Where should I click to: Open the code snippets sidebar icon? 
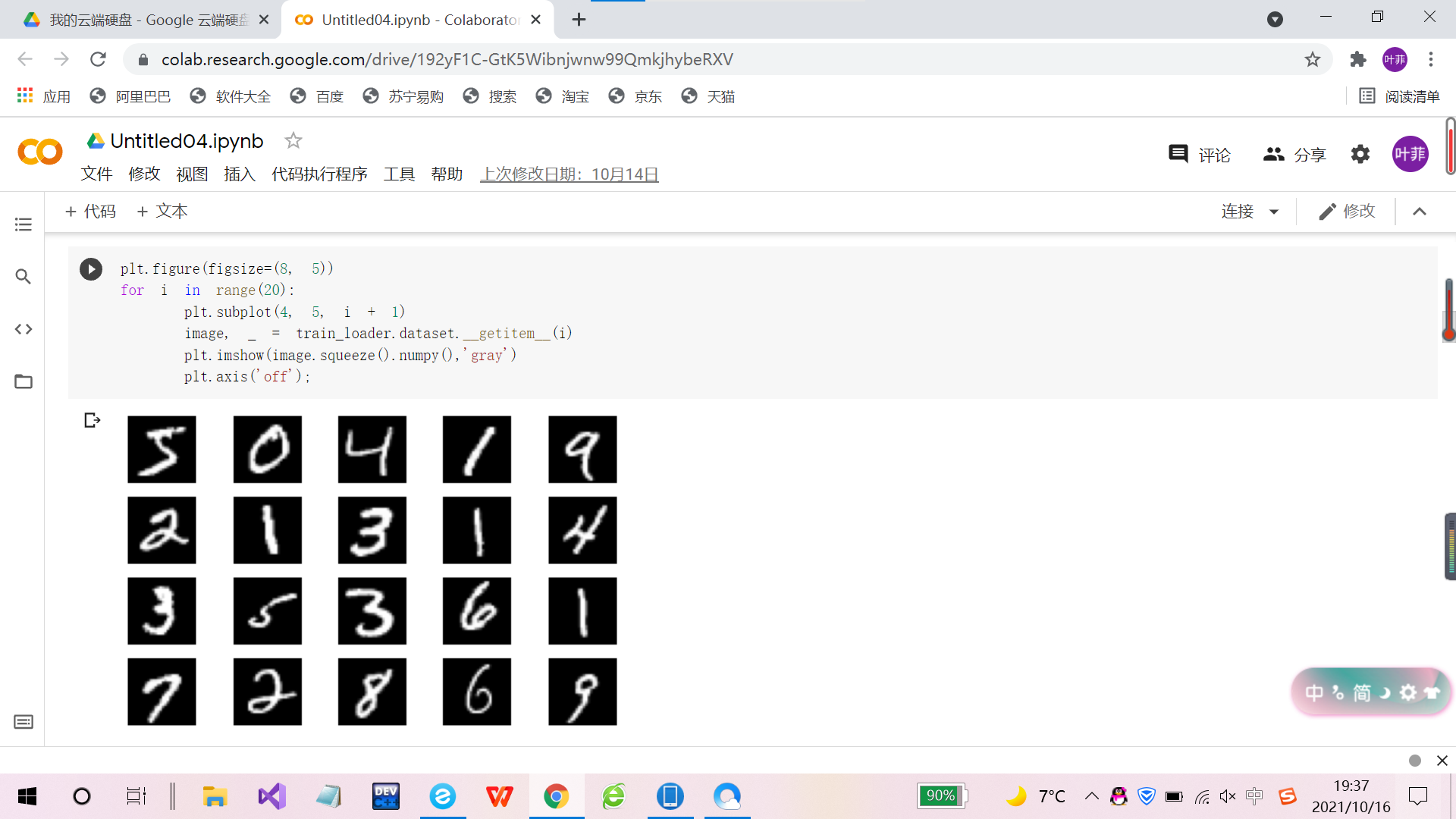pyautogui.click(x=24, y=329)
